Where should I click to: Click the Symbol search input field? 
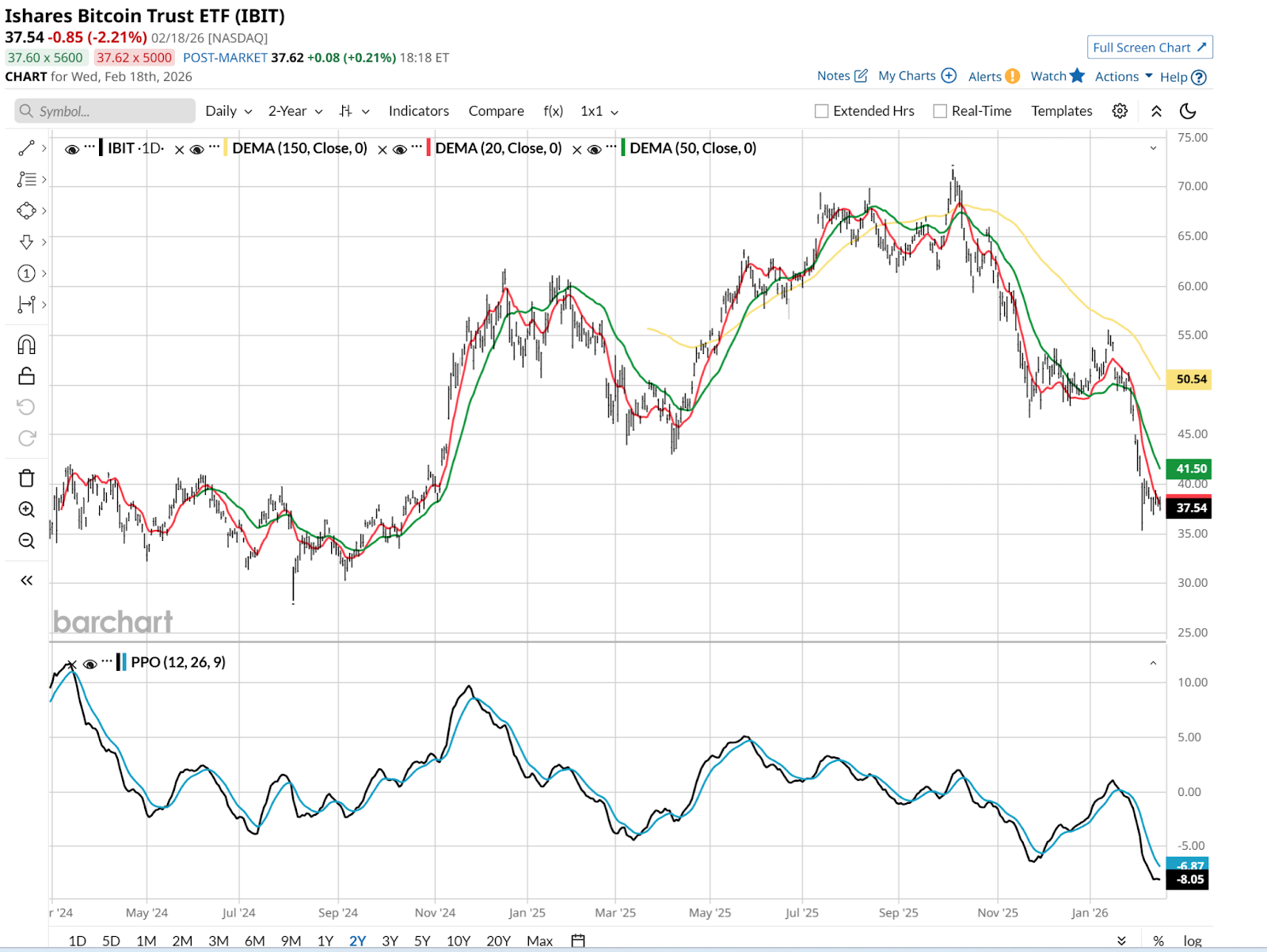[105, 111]
